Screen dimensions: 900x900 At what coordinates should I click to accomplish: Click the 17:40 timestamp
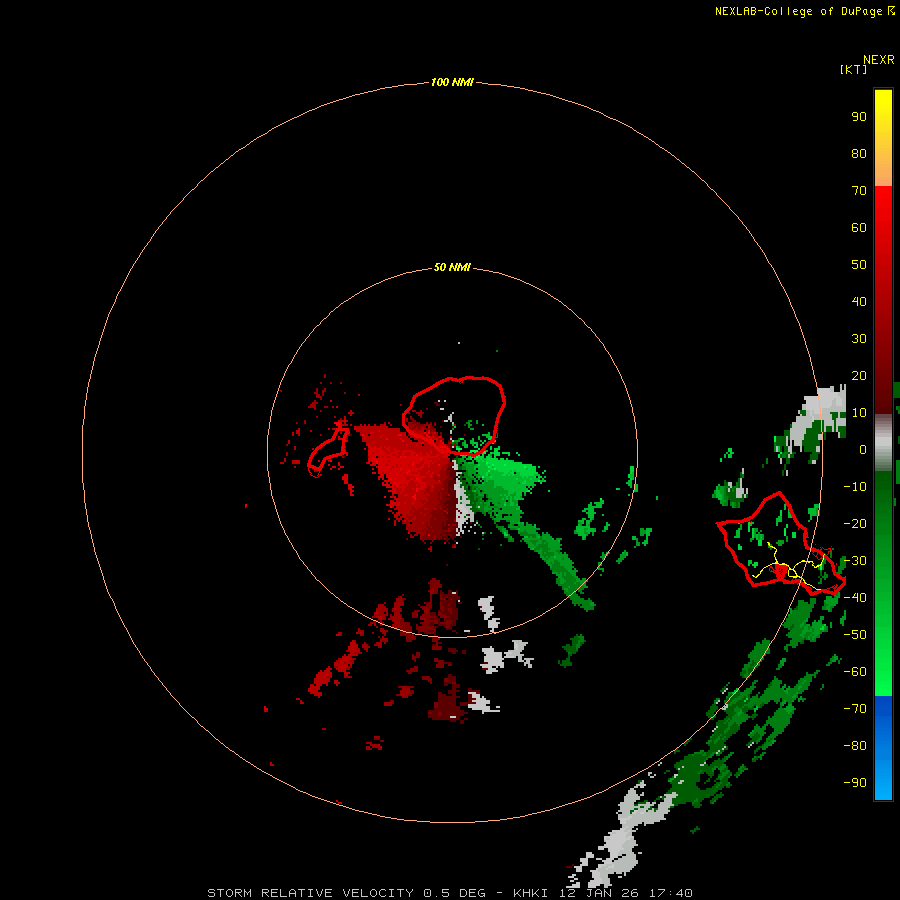pos(670,893)
